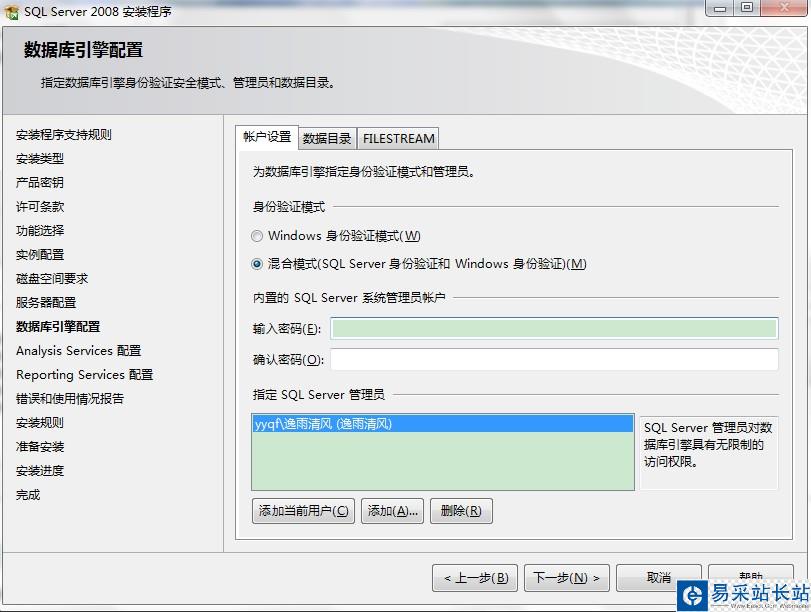Viewport: 811px width, 612px height.
Task: Click 功能选择 step in sidebar
Action: point(40,231)
